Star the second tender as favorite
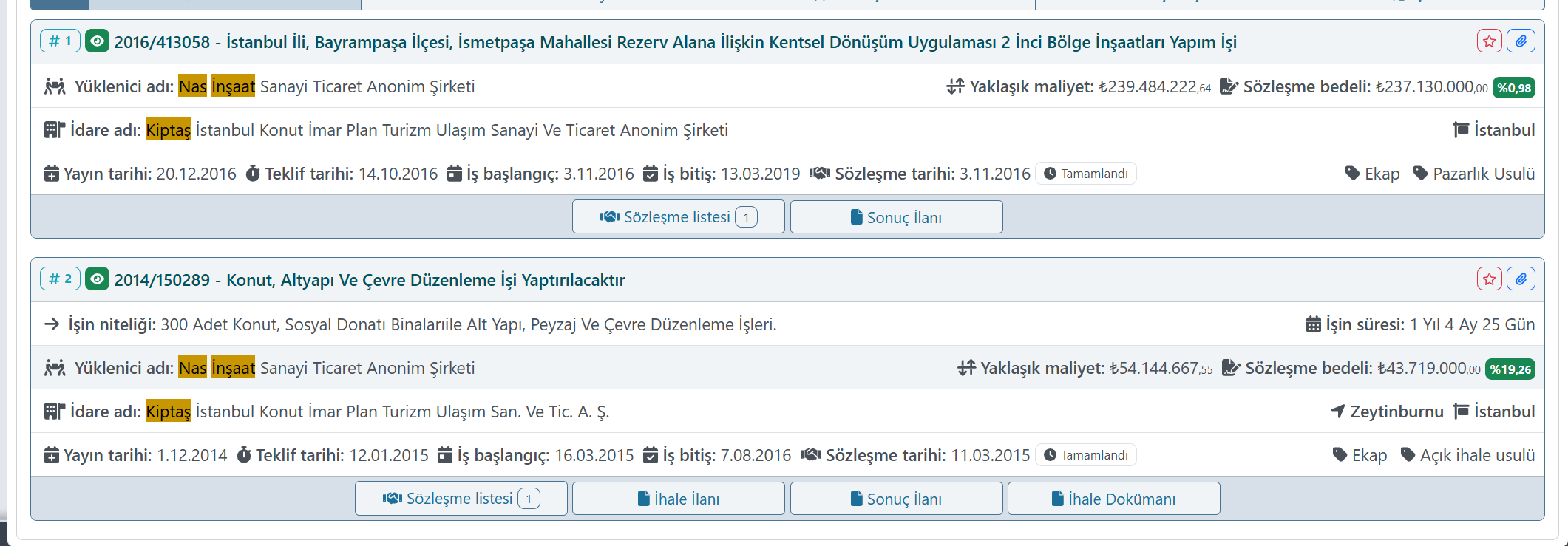 pyautogui.click(x=1489, y=279)
